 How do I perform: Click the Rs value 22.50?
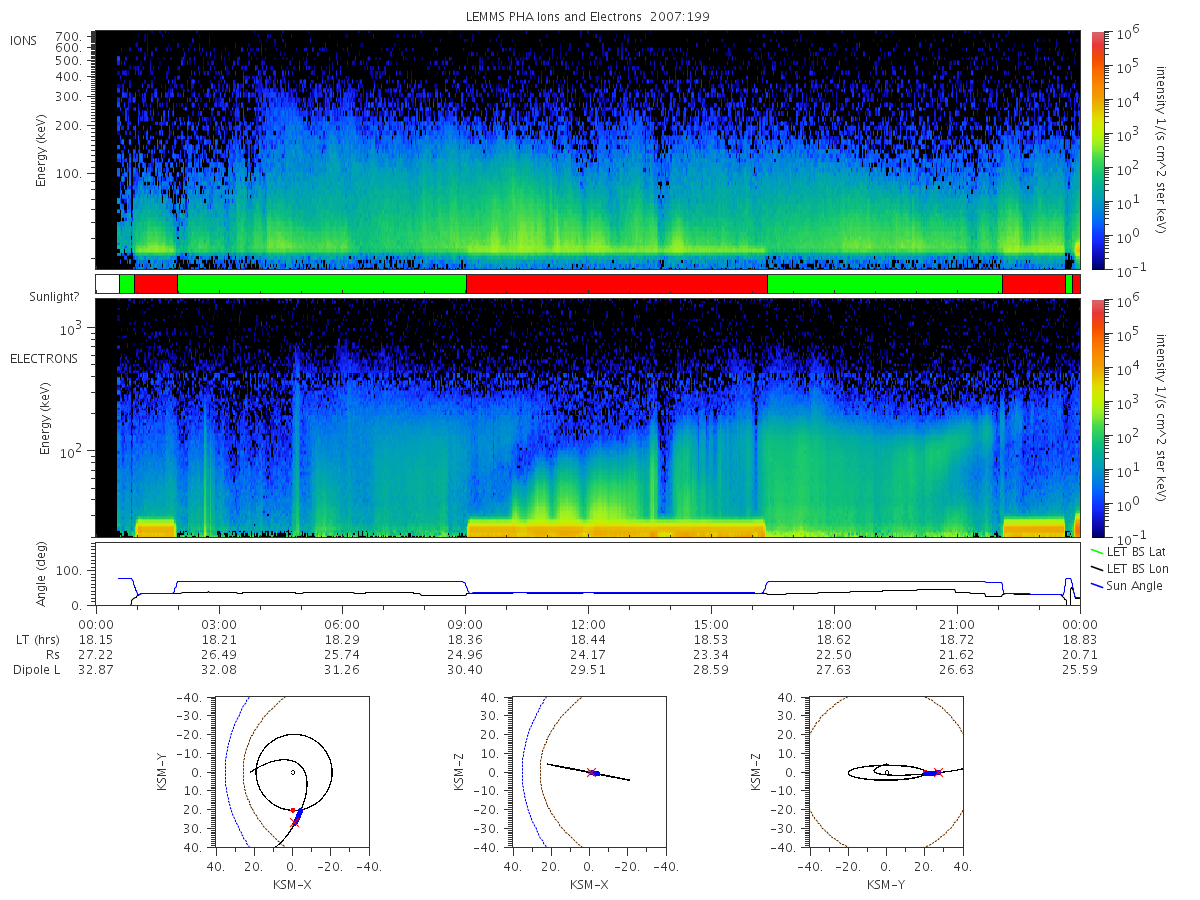click(834, 653)
